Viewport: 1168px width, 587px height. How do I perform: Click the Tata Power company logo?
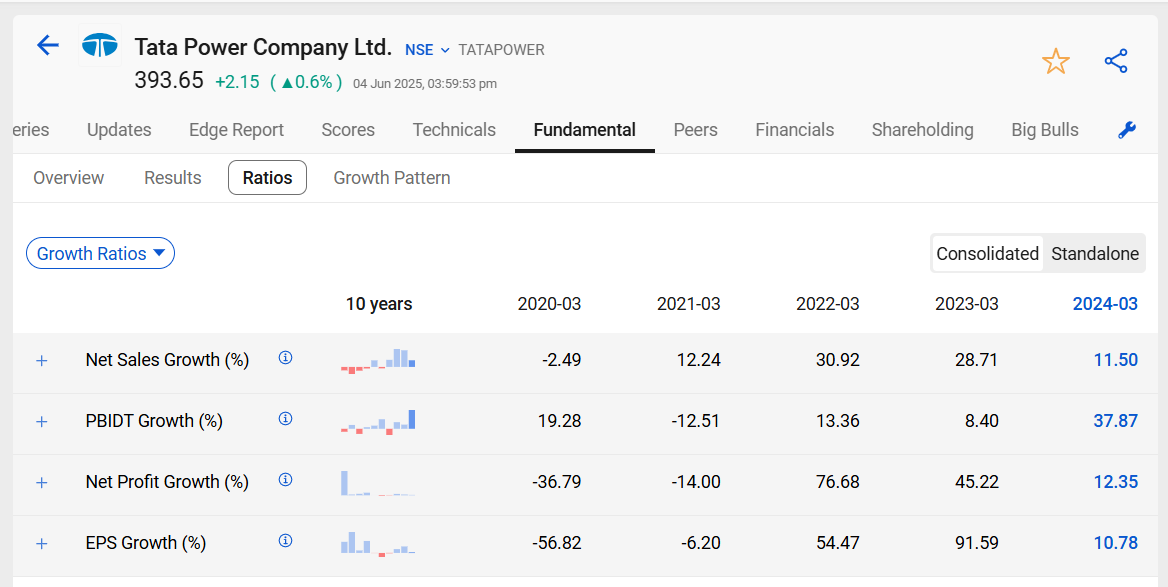(x=100, y=46)
